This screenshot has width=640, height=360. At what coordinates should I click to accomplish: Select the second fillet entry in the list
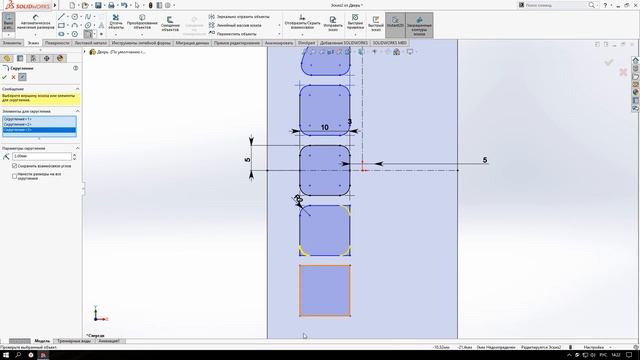point(39,124)
